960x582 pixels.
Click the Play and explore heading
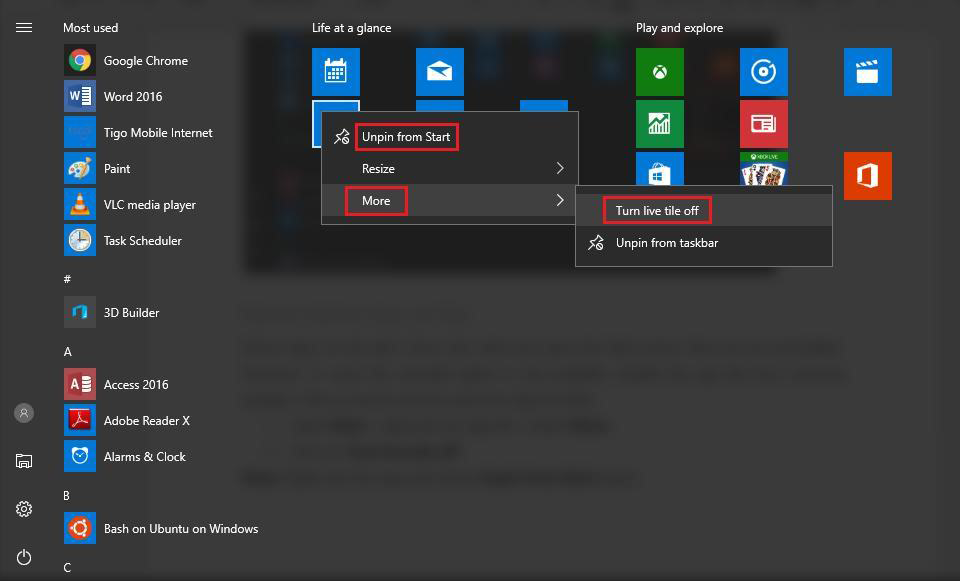(679, 28)
